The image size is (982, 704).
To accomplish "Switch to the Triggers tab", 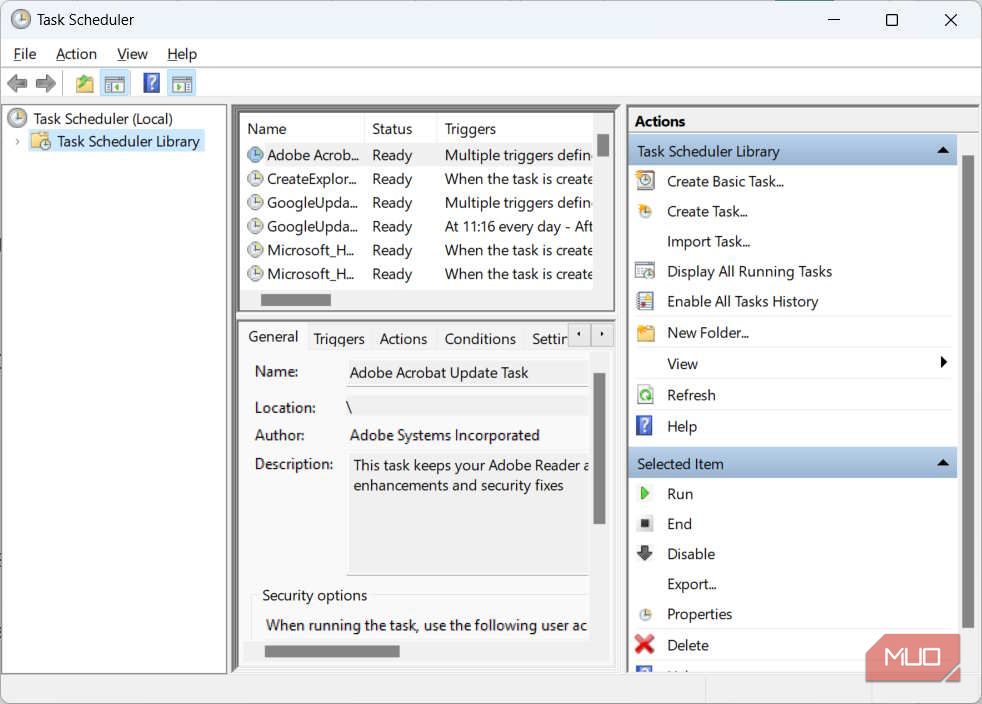I will 338,338.
